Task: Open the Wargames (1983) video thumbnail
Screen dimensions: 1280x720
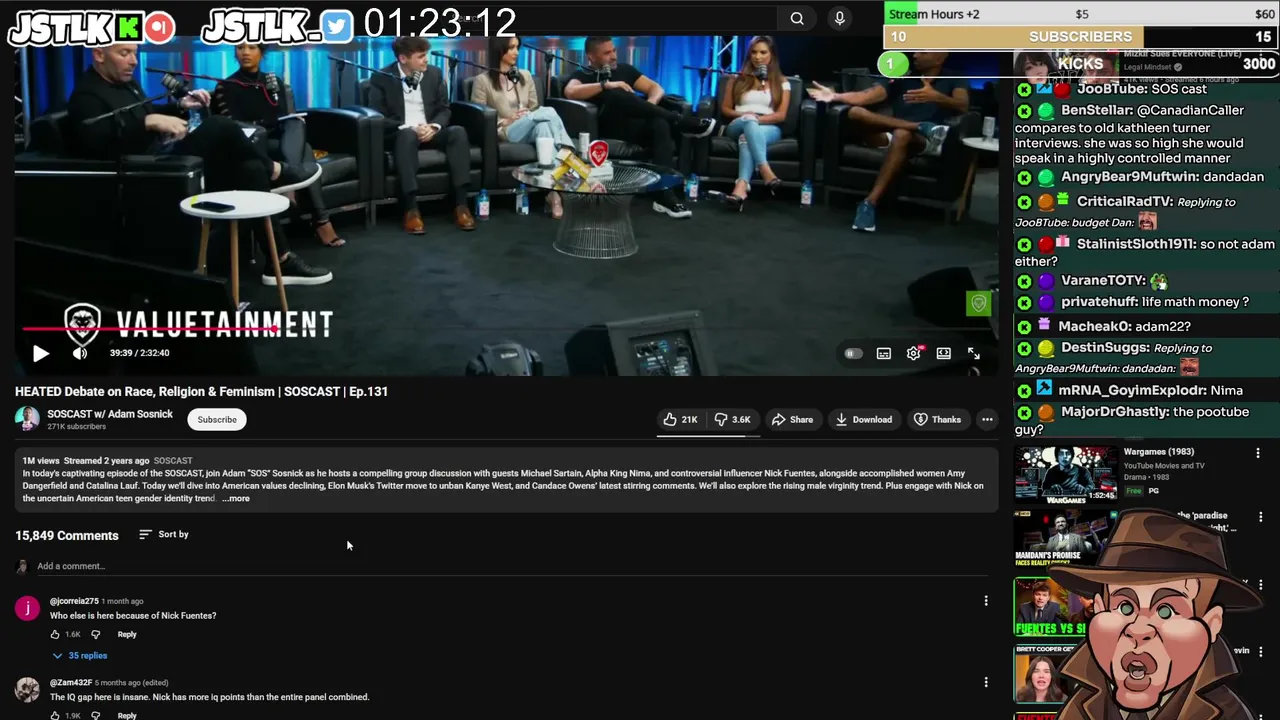Action: 1065,475
